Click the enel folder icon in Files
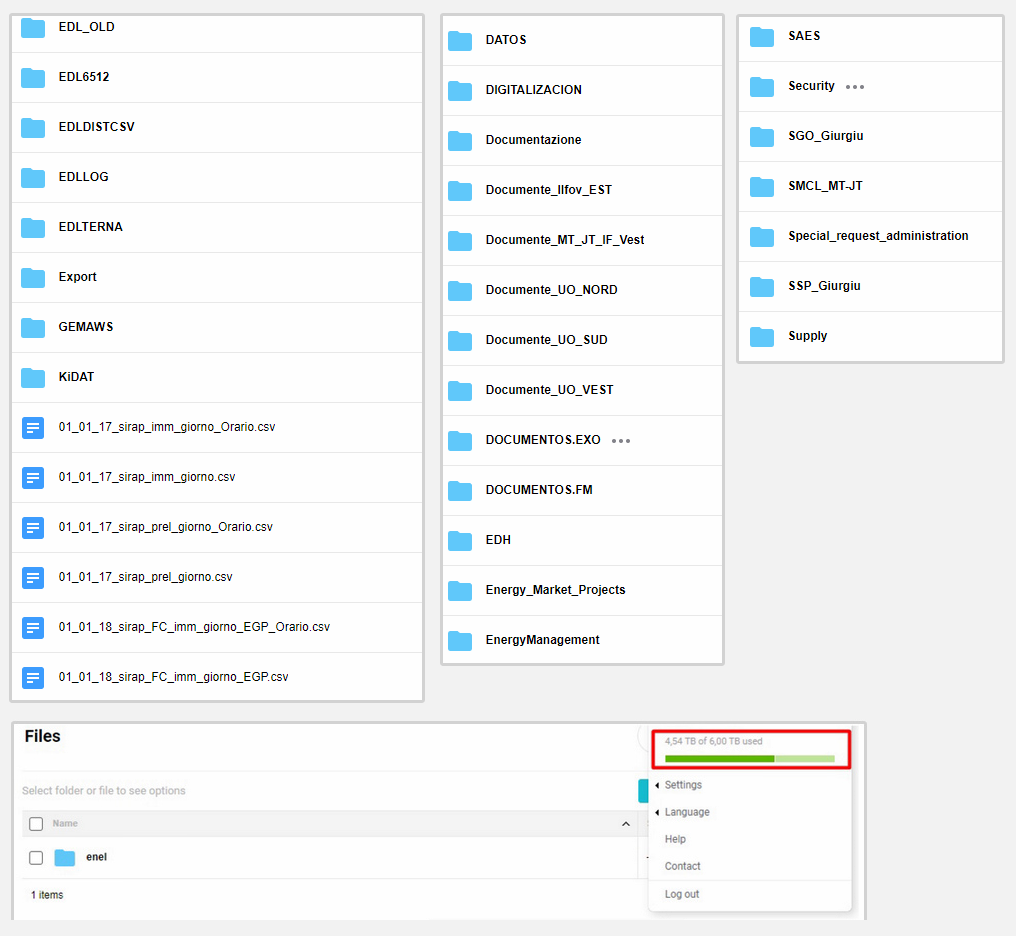 [x=65, y=858]
